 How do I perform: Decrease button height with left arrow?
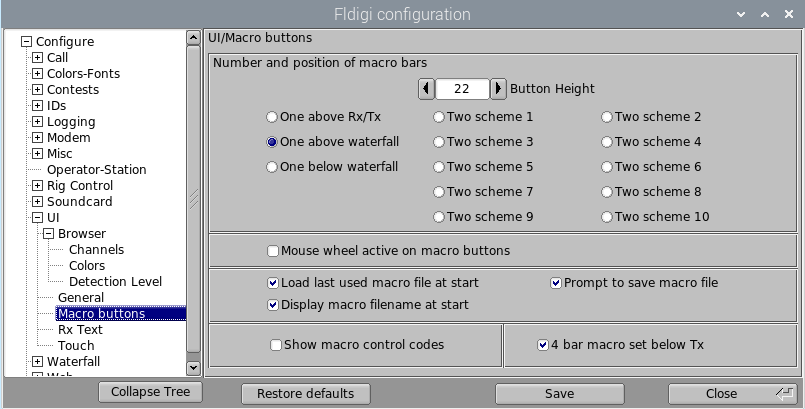pyautogui.click(x=427, y=89)
